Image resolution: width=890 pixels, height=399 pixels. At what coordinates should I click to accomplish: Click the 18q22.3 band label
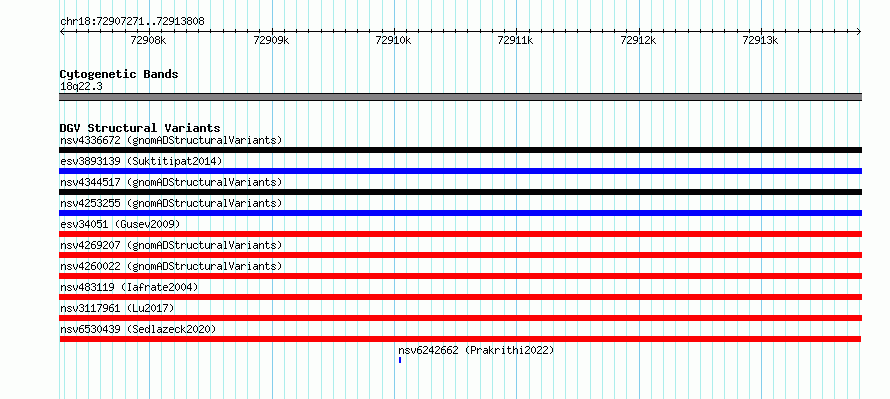coord(81,87)
